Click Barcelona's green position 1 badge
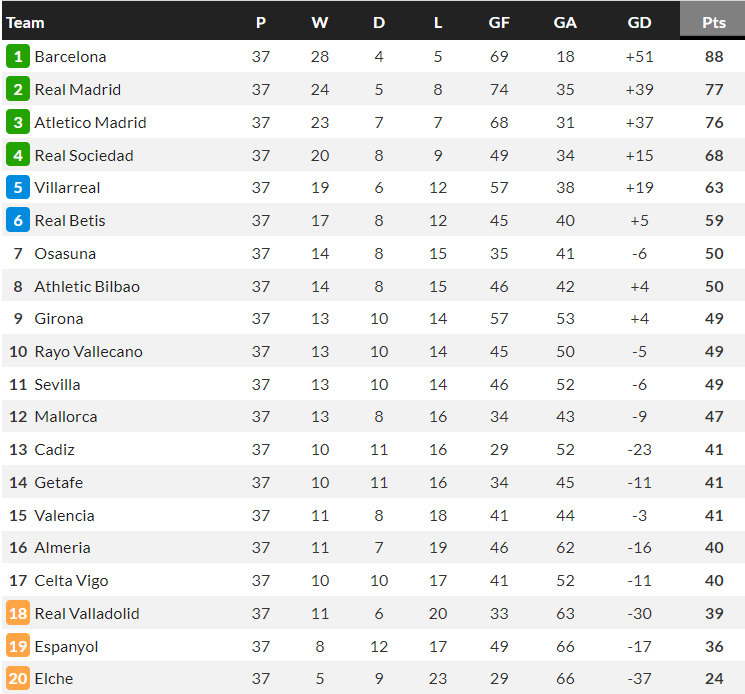The image size is (745, 694). [17, 57]
